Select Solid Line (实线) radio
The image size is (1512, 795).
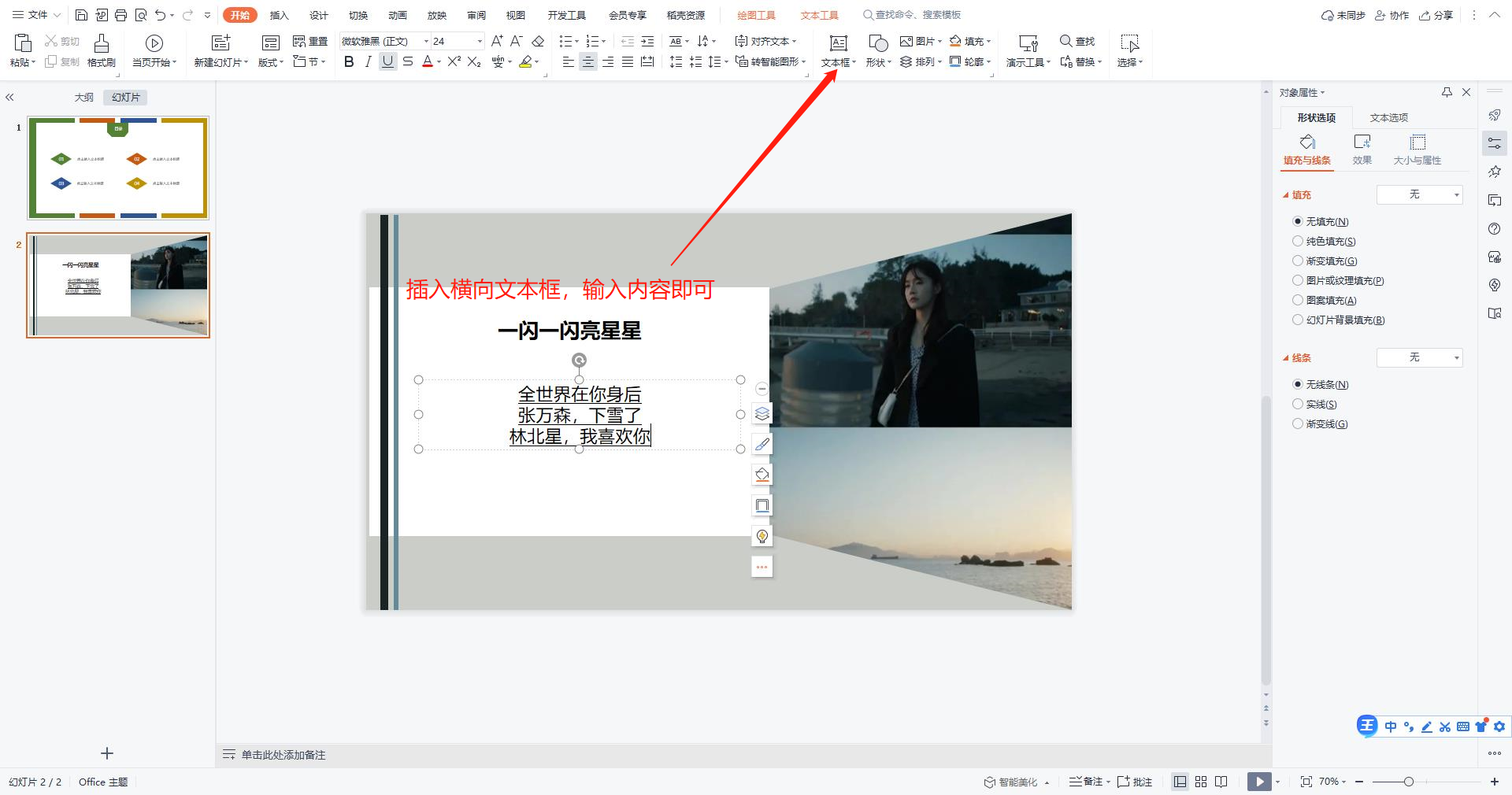(1298, 404)
